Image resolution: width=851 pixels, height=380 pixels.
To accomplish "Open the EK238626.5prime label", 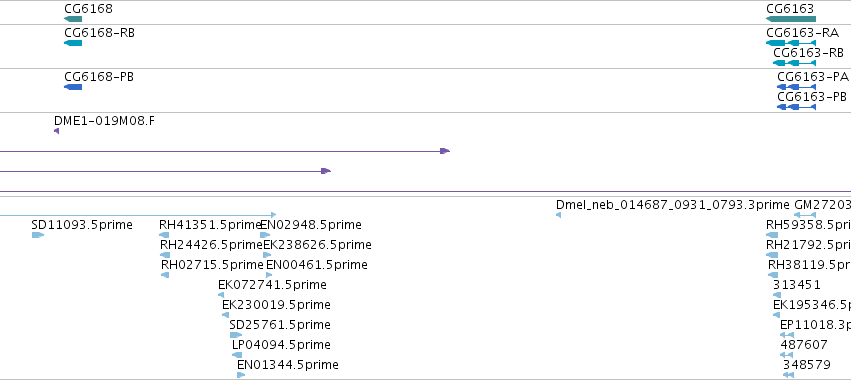I will (317, 245).
